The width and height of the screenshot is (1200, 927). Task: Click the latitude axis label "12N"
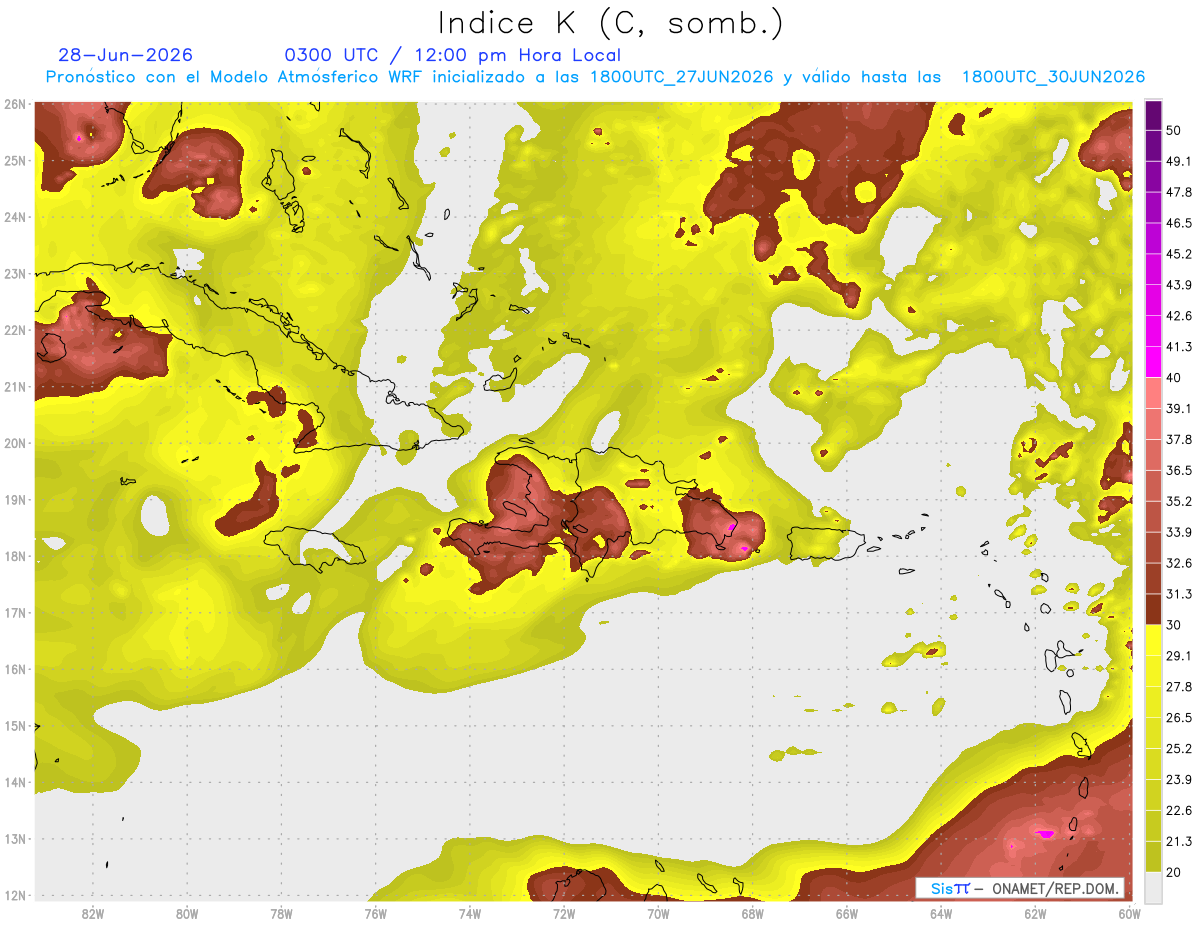pos(15,896)
